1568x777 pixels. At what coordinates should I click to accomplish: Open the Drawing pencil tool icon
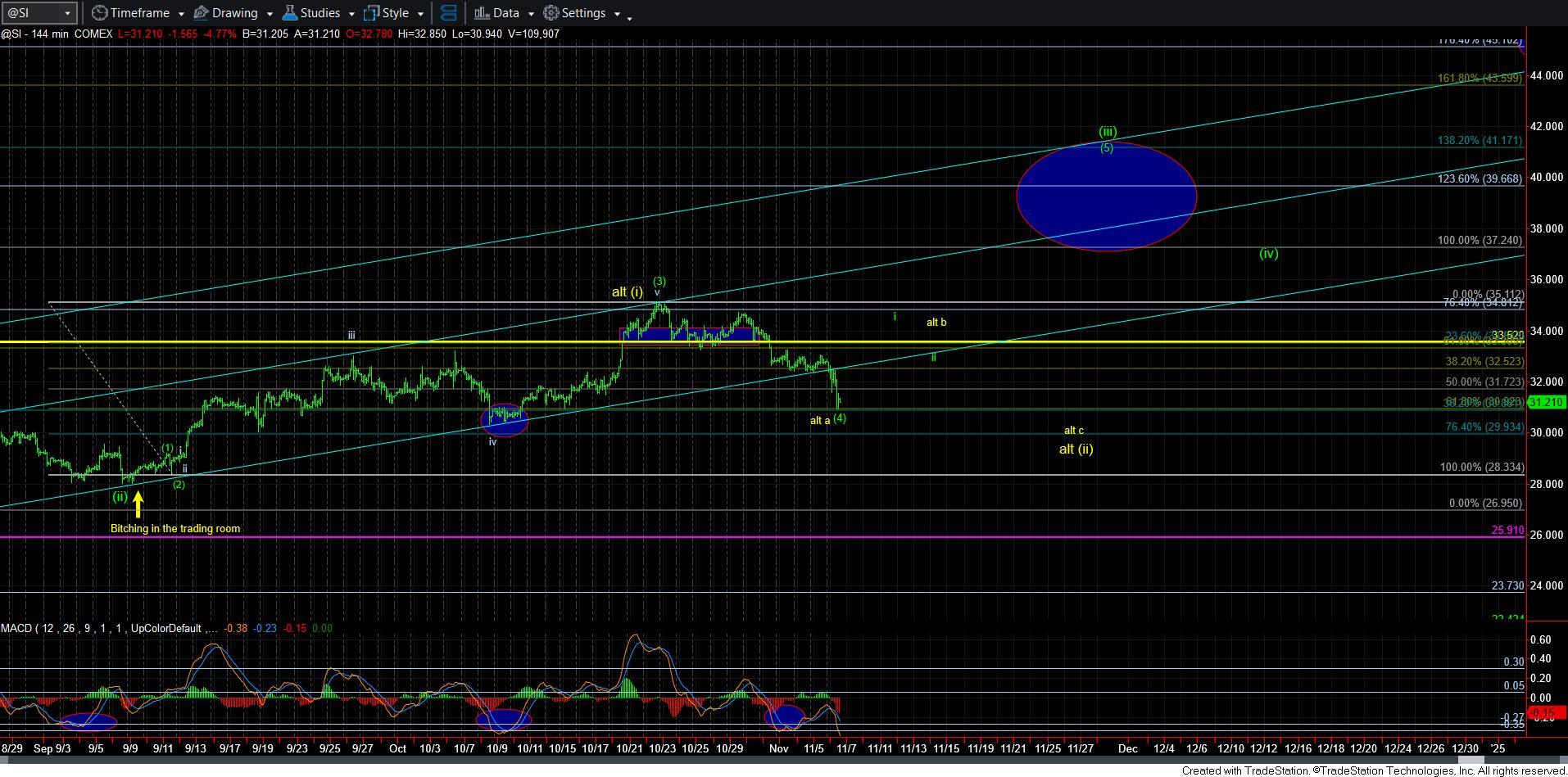tap(201, 13)
